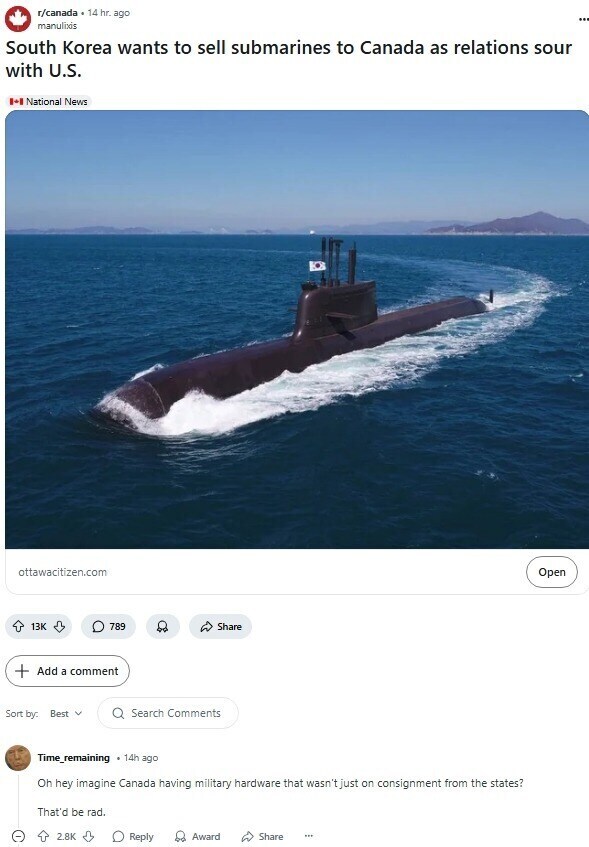Screen dimensions: 589x847
Task: Open the submarine image thumbnail
Action: click(297, 330)
